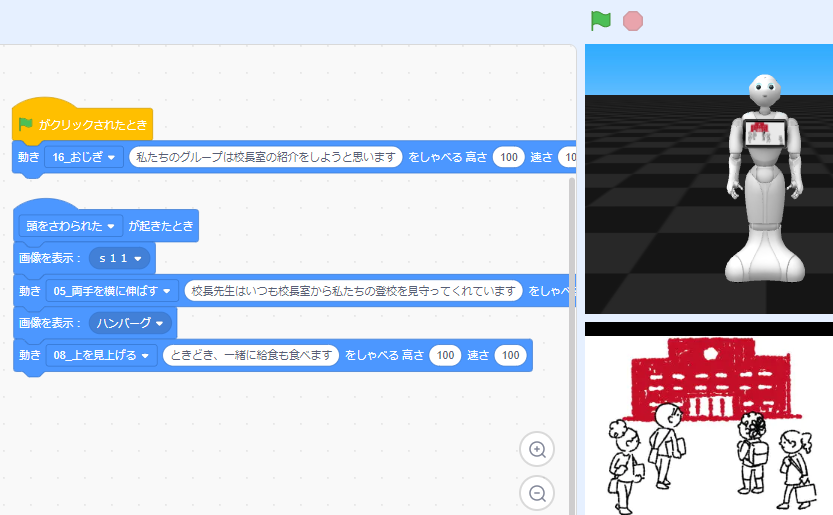Open the 08_上を見上げる motion dropdown
The height and width of the screenshot is (515, 833).
point(101,356)
